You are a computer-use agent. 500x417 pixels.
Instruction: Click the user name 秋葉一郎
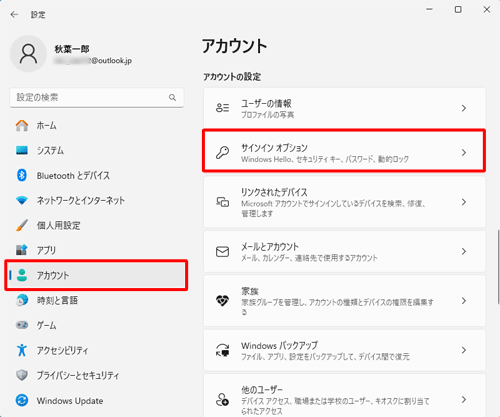coord(72,49)
